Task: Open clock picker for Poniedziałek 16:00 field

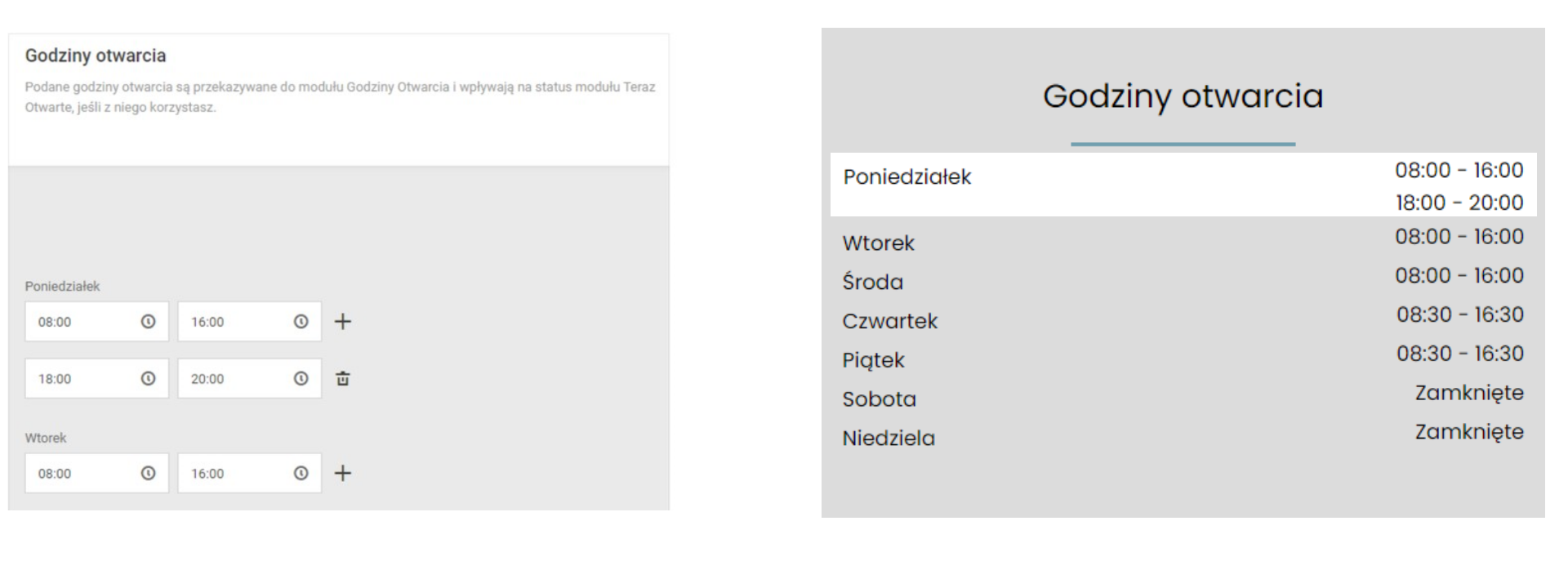Action: click(301, 322)
